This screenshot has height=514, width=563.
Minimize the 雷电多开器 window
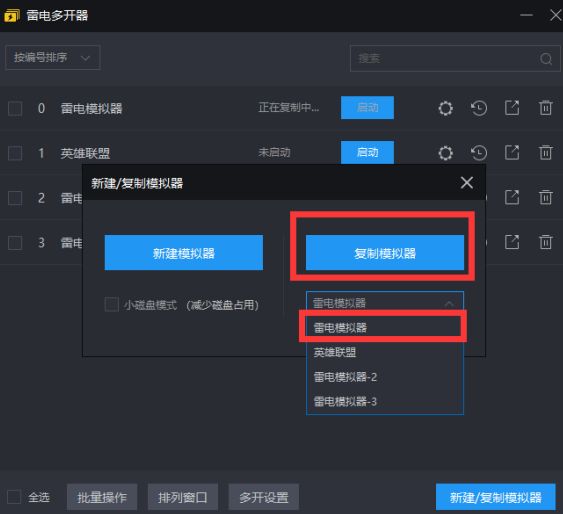(x=526, y=15)
